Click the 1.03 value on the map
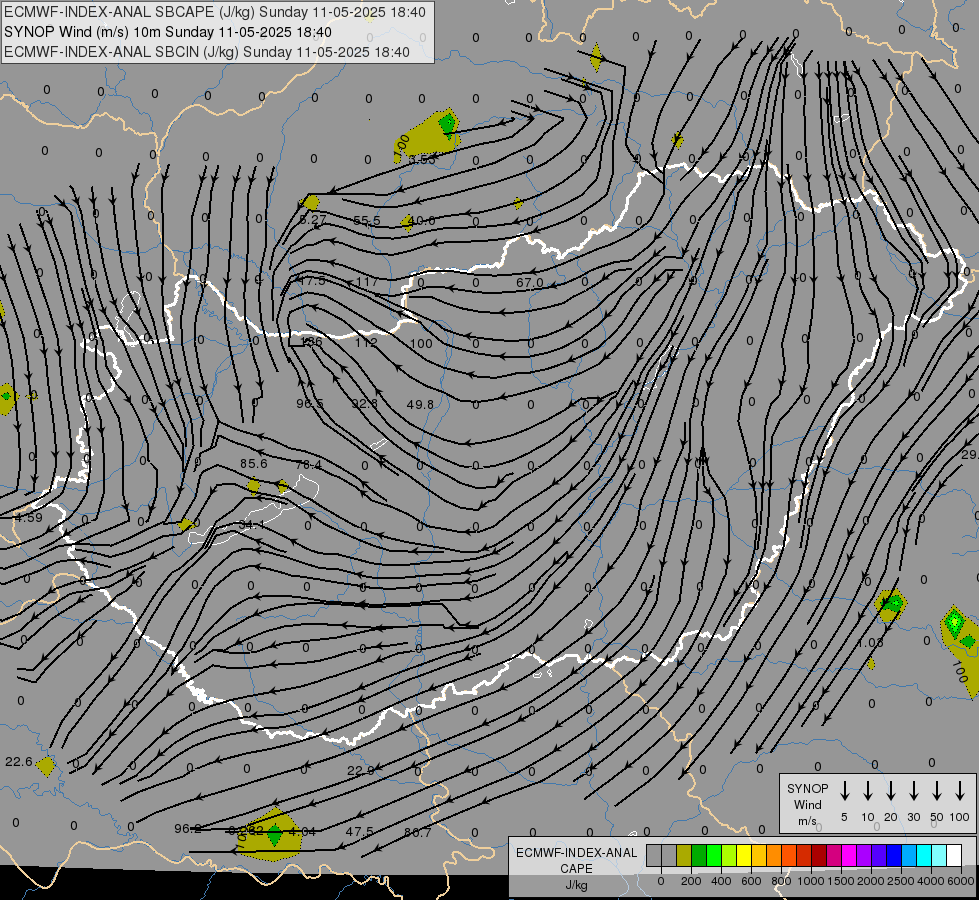Image resolution: width=979 pixels, height=900 pixels. pyautogui.click(x=870, y=643)
